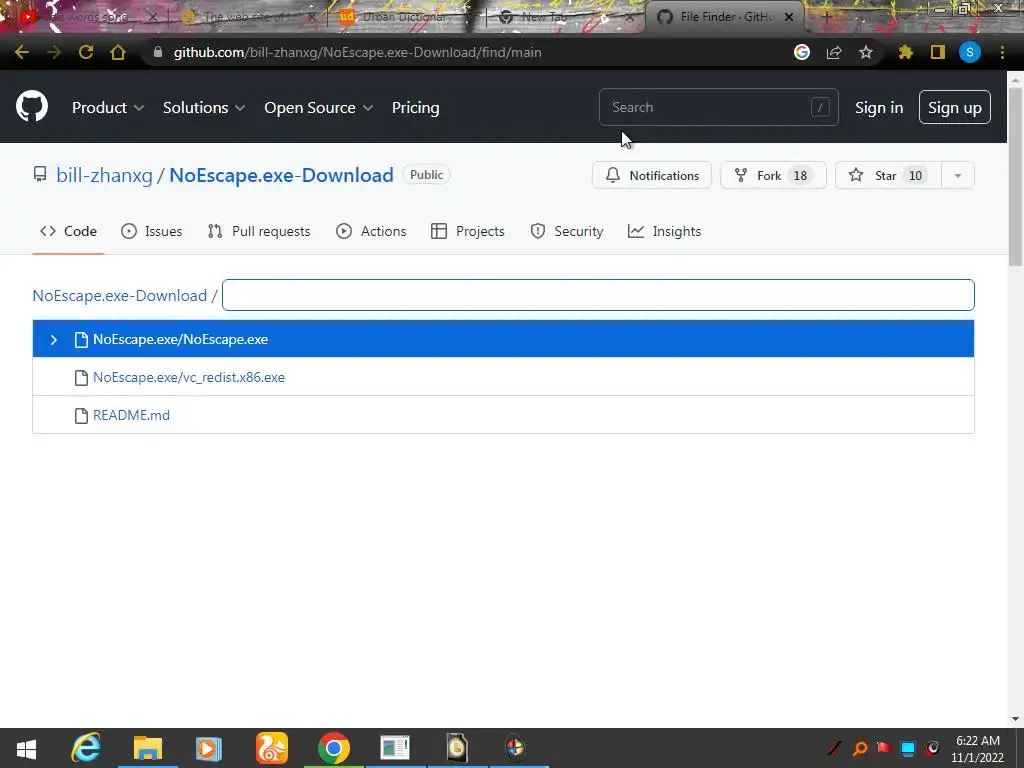Open the Actions tab

[x=371, y=231]
